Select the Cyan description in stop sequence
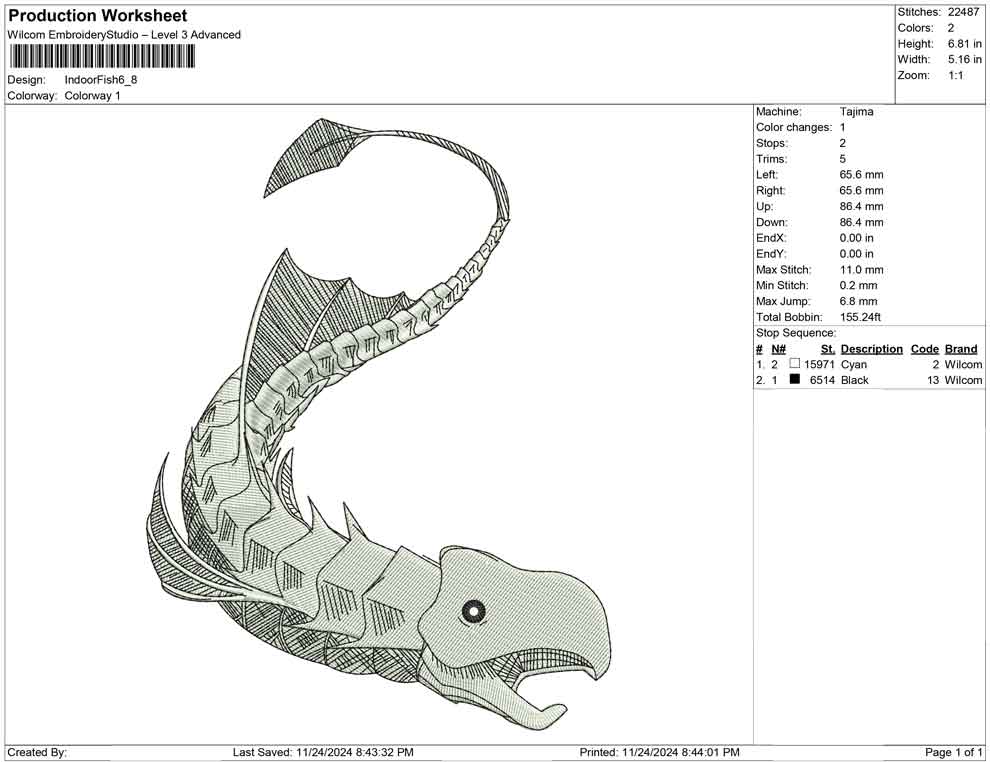The image size is (990, 762). 854,364
